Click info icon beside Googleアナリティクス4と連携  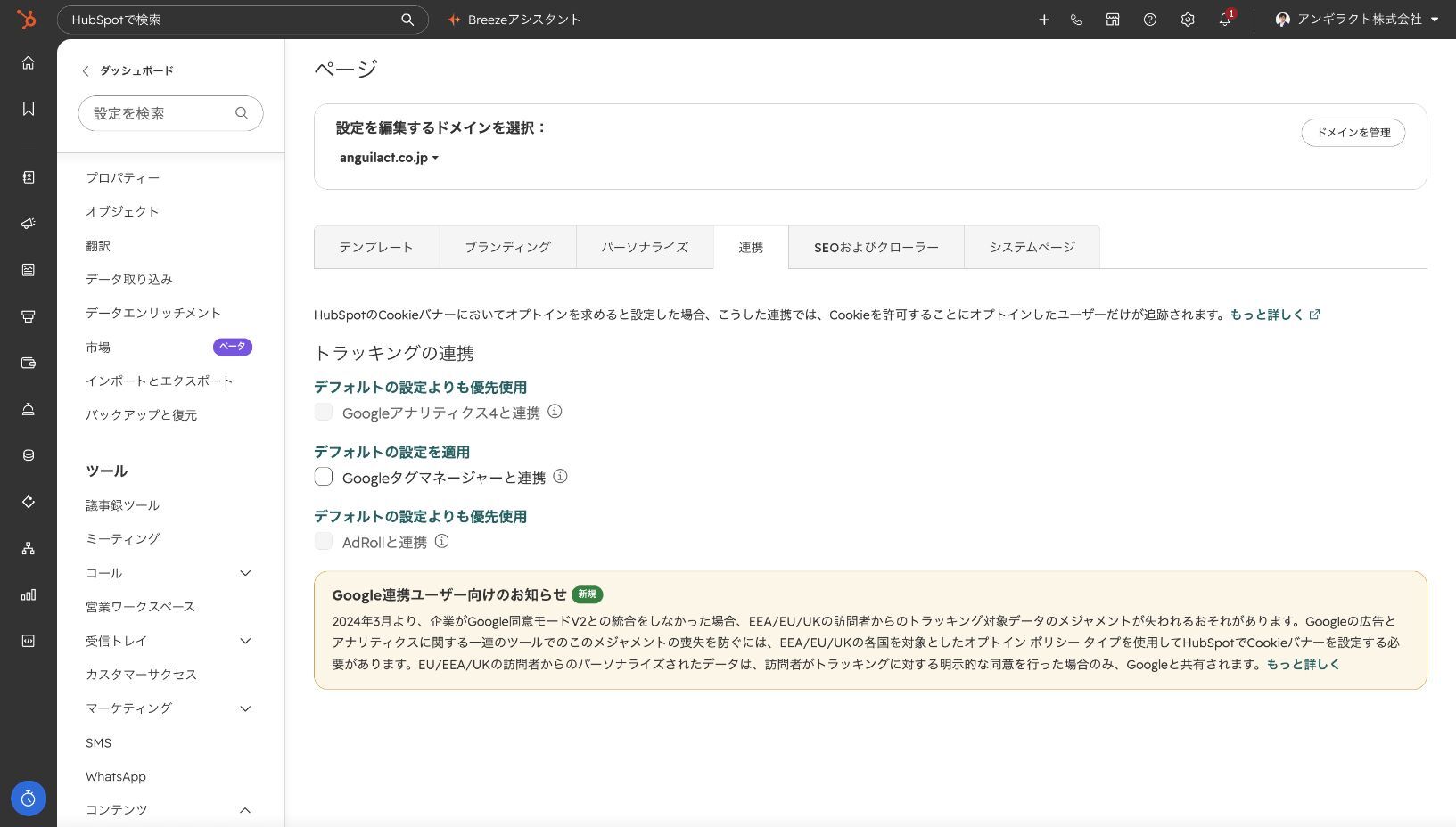click(x=555, y=412)
